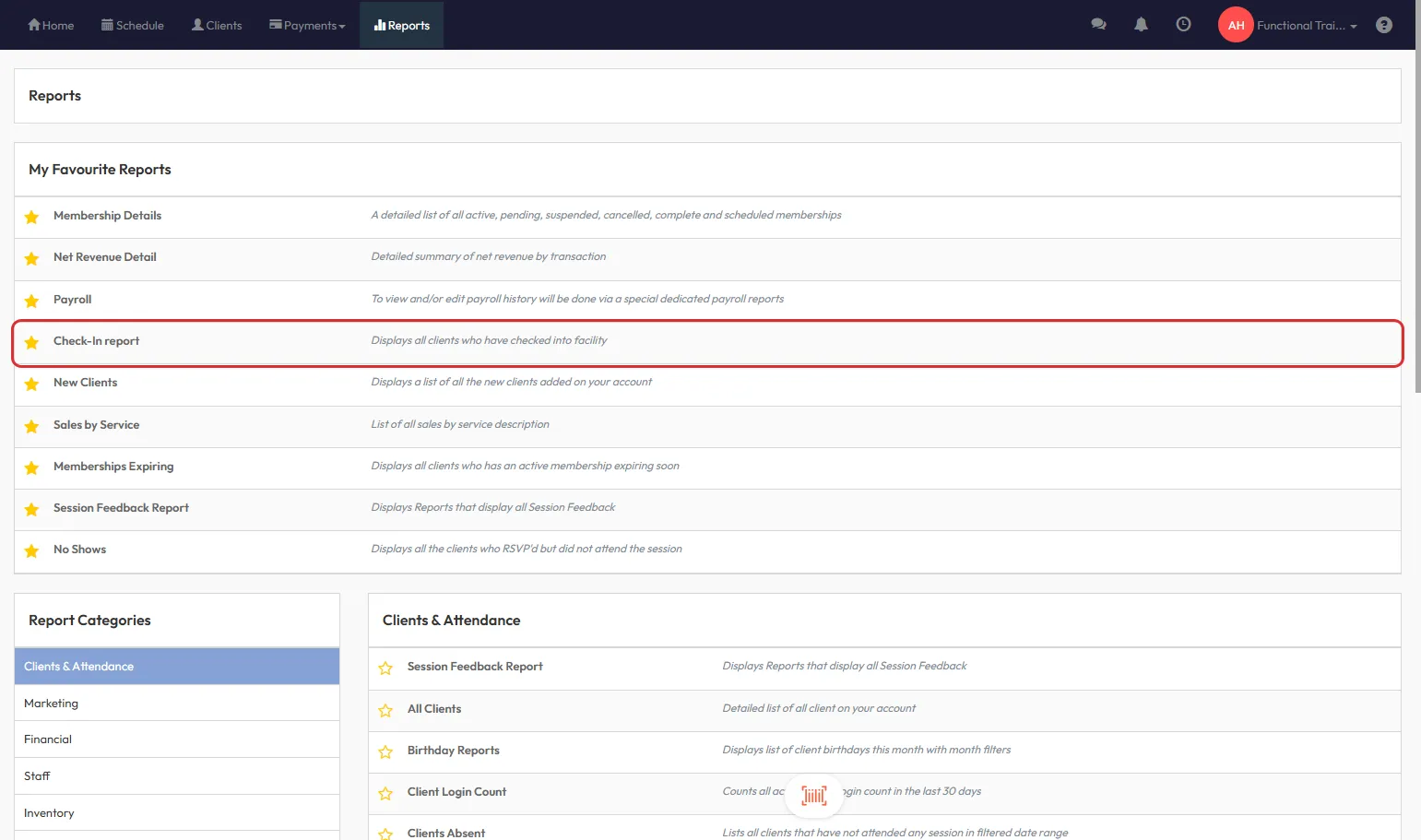Star the All Clients report

[x=385, y=710]
